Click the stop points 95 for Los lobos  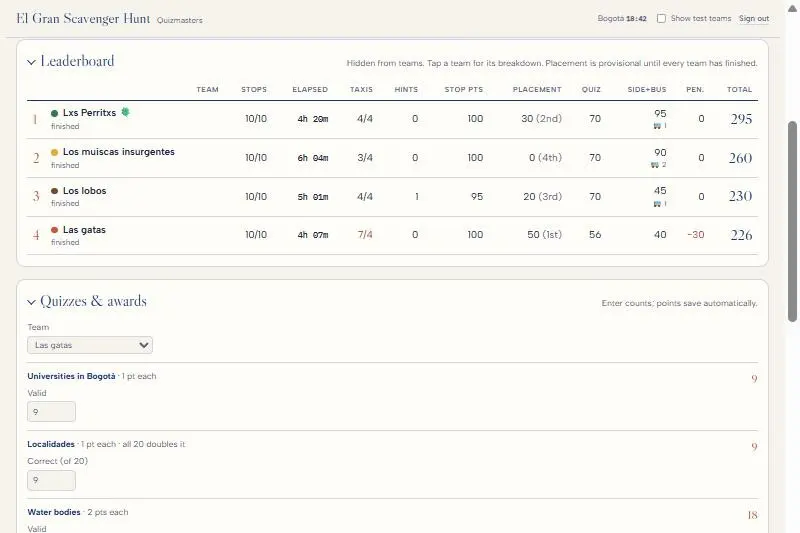477,196
